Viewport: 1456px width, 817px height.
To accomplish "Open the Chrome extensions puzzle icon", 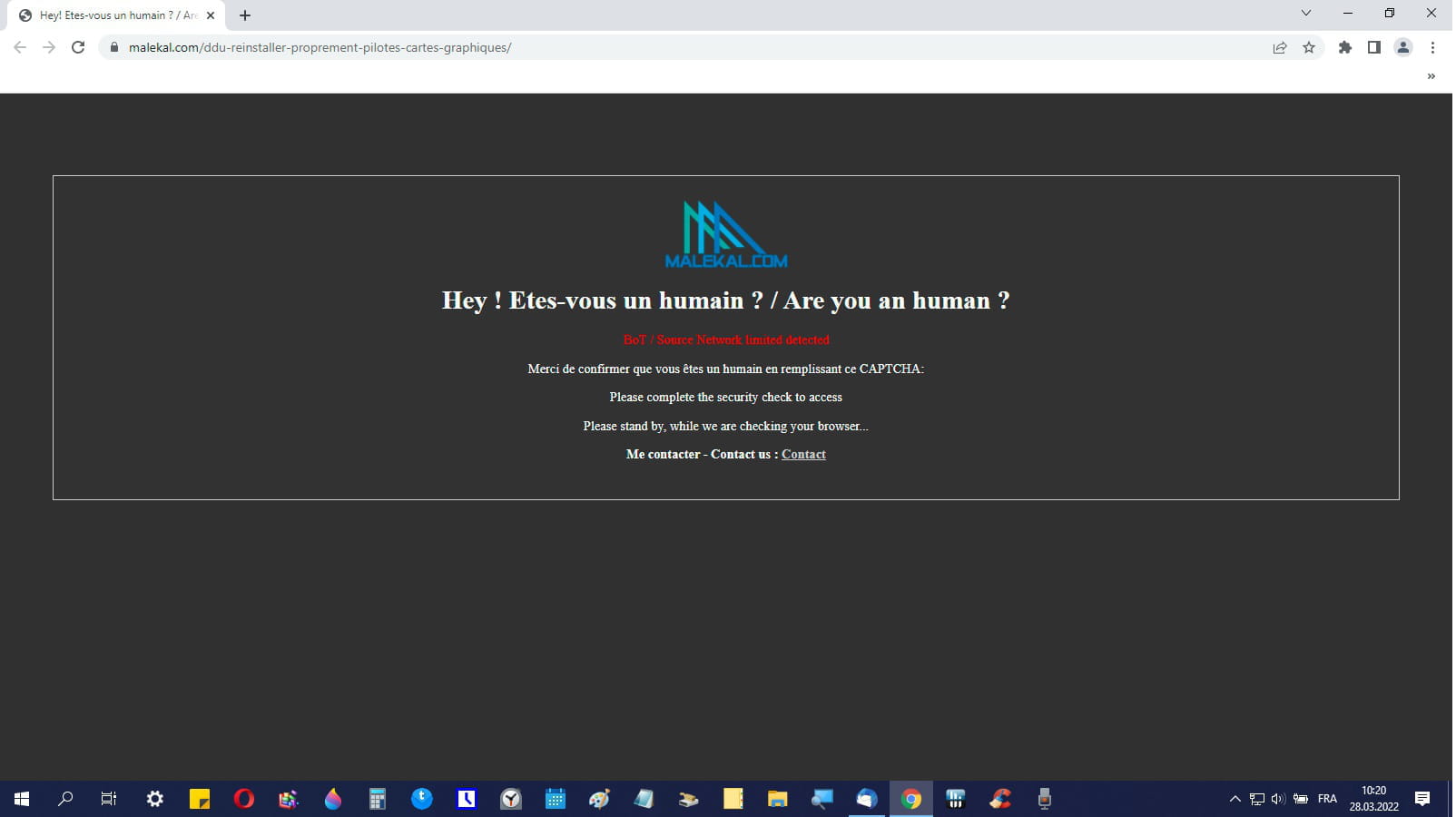I will point(1345,47).
